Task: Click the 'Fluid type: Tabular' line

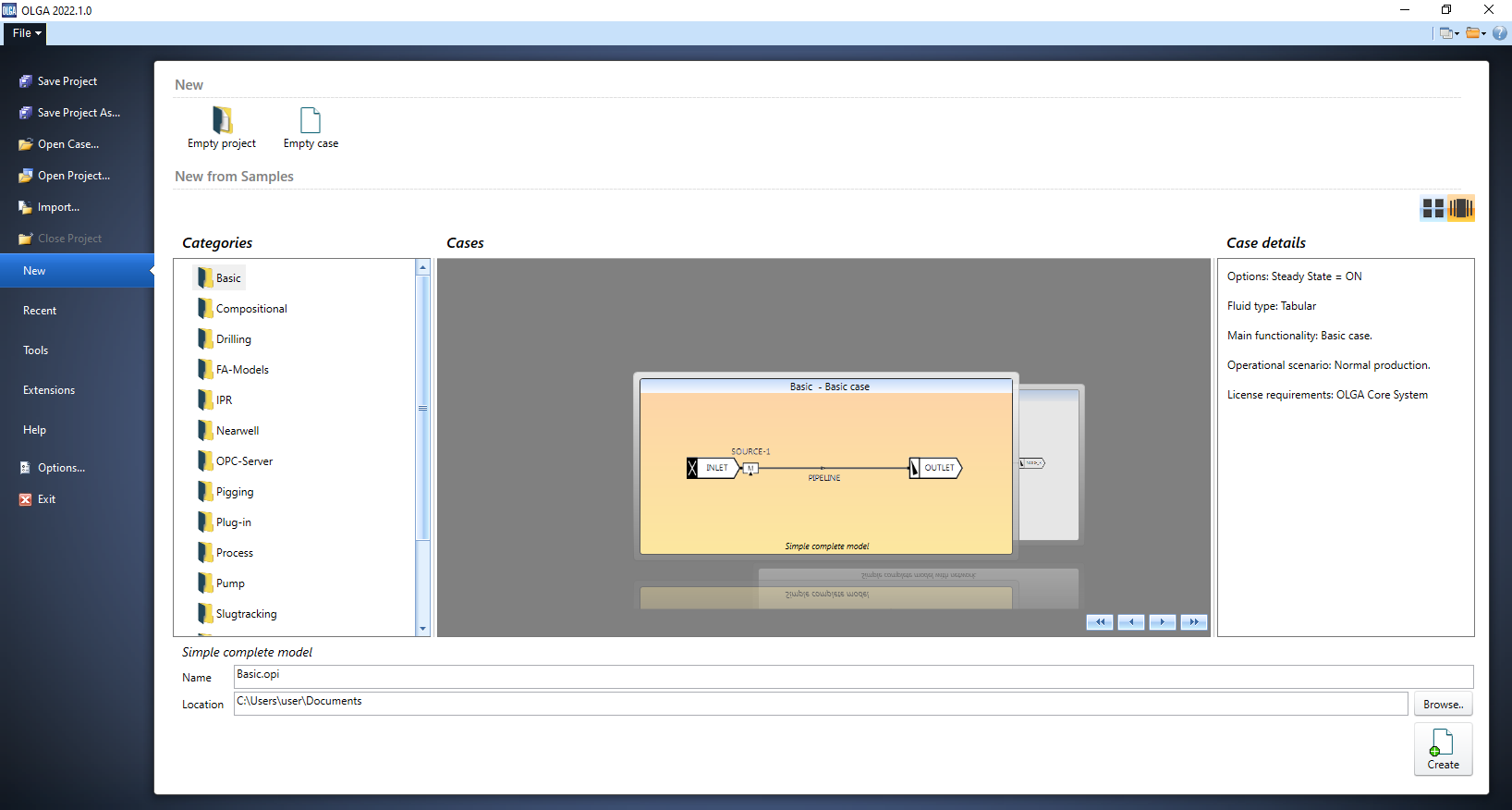Action: [1272, 306]
